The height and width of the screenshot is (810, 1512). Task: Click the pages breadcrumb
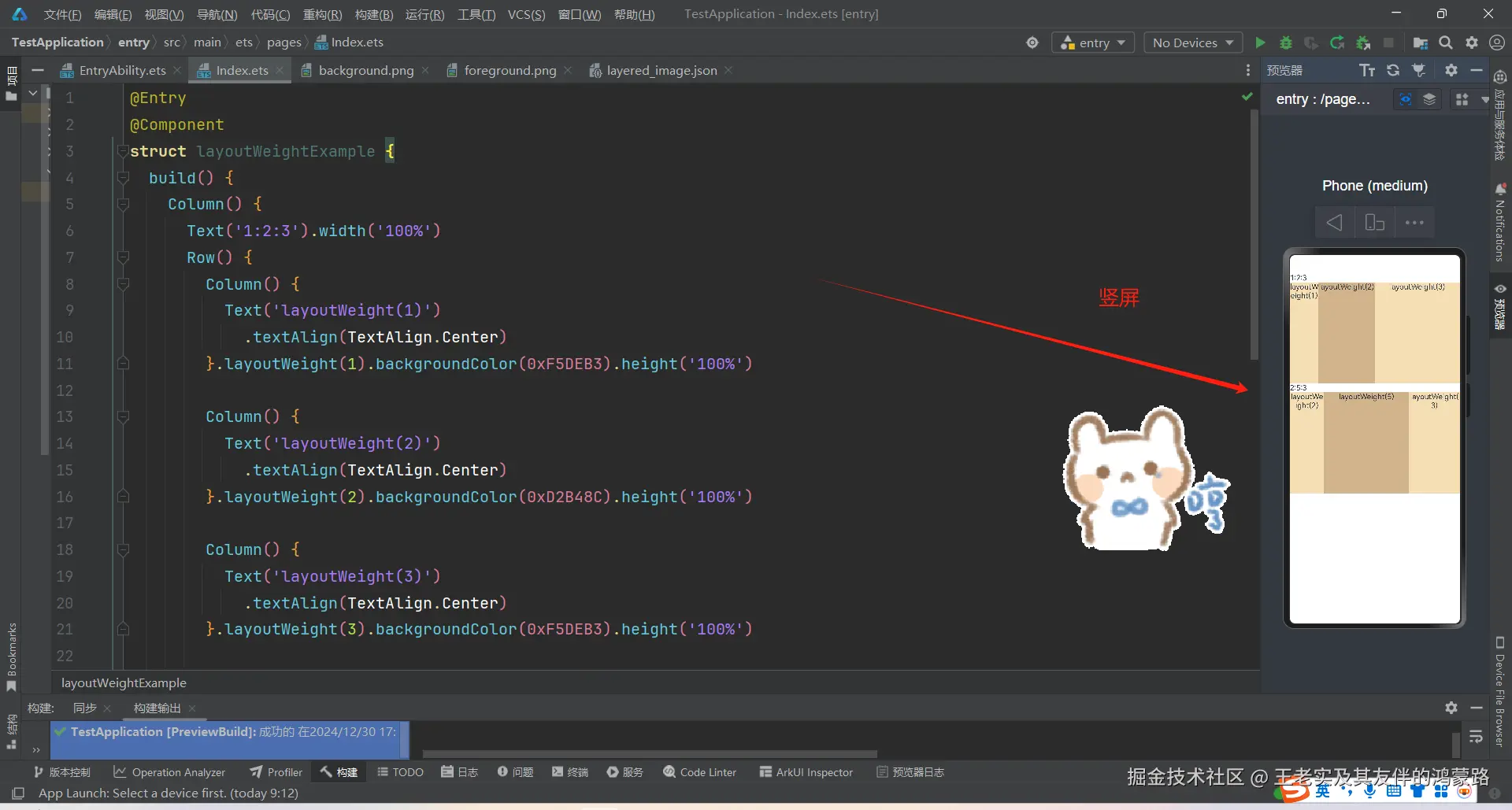pos(283,43)
